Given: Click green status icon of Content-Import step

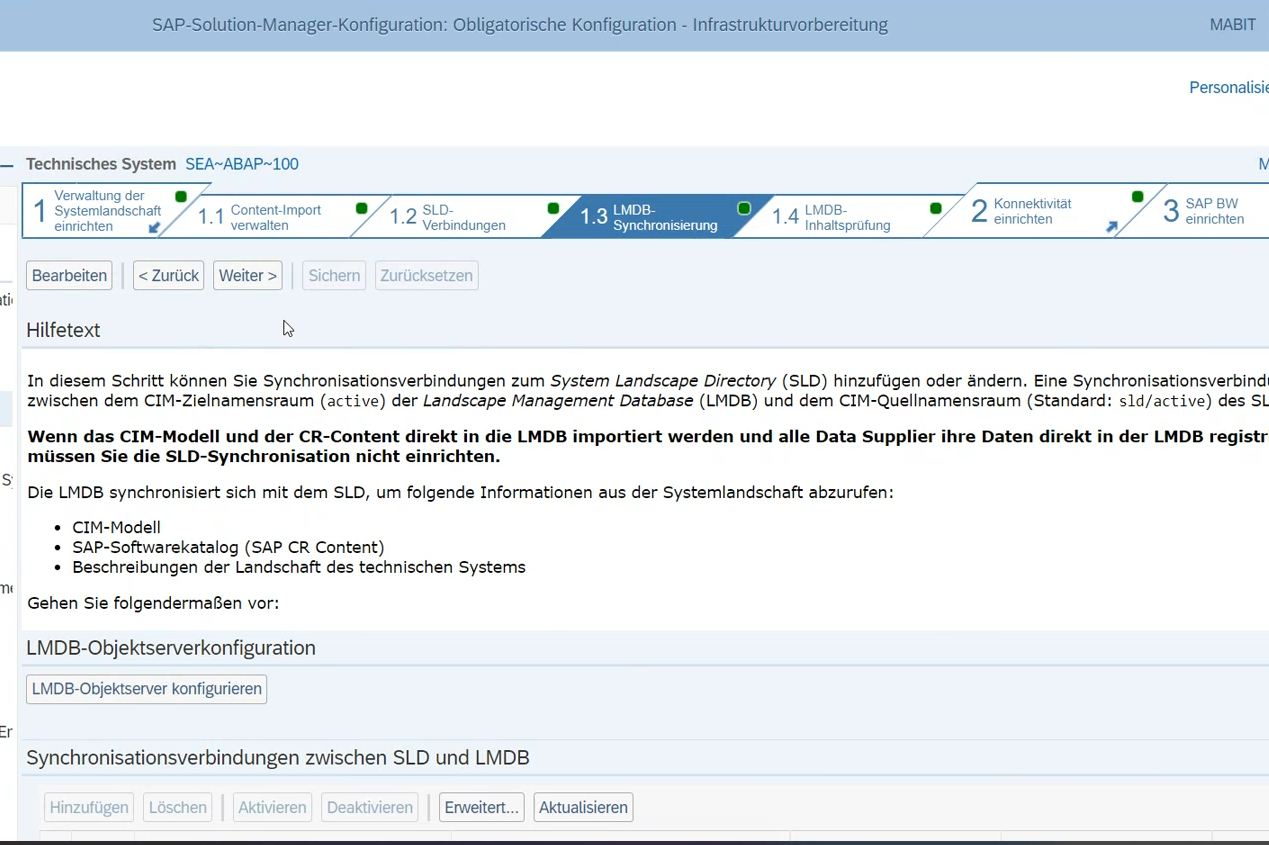Looking at the screenshot, I should (362, 209).
